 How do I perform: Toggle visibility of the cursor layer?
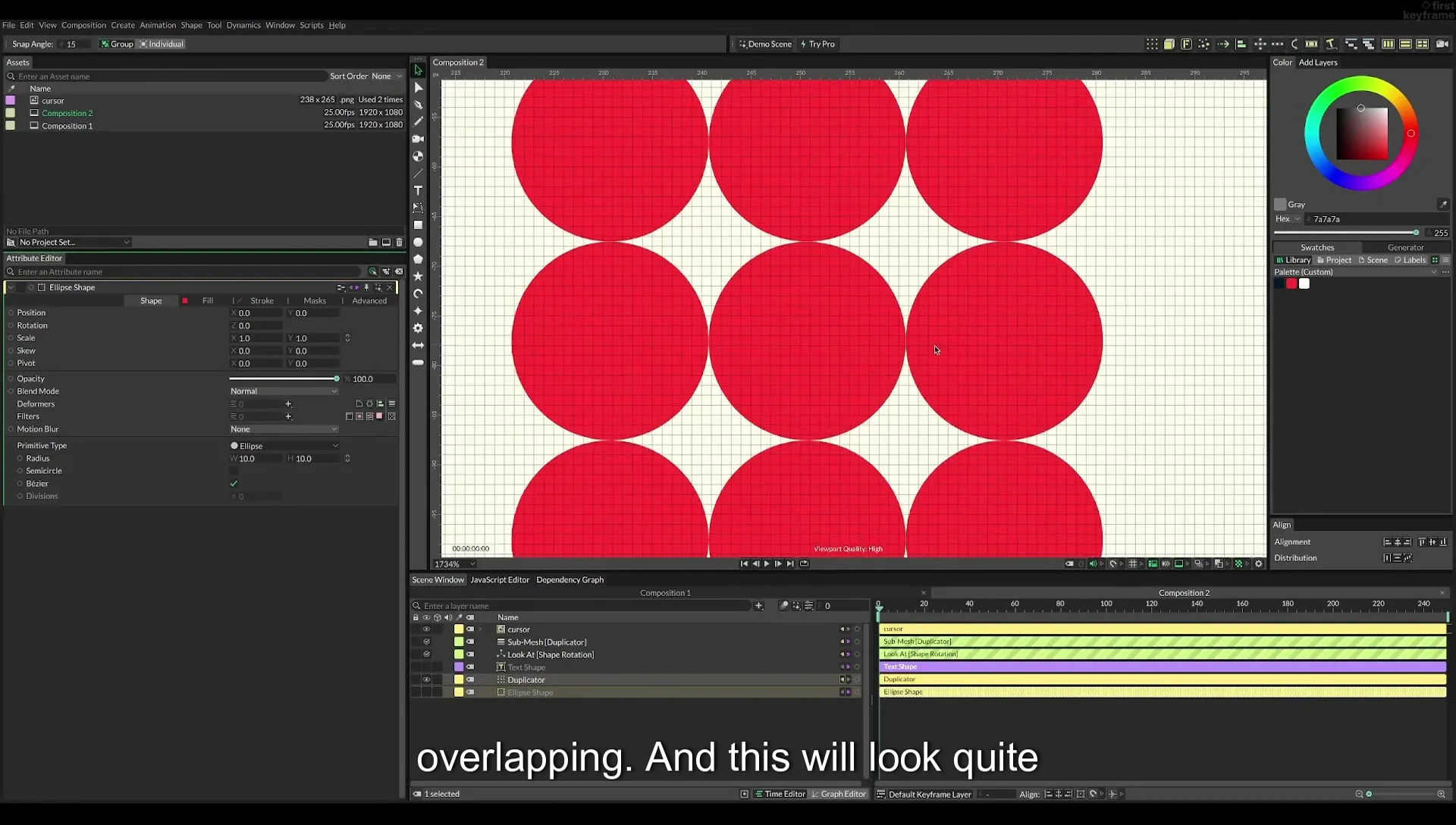tap(426, 630)
